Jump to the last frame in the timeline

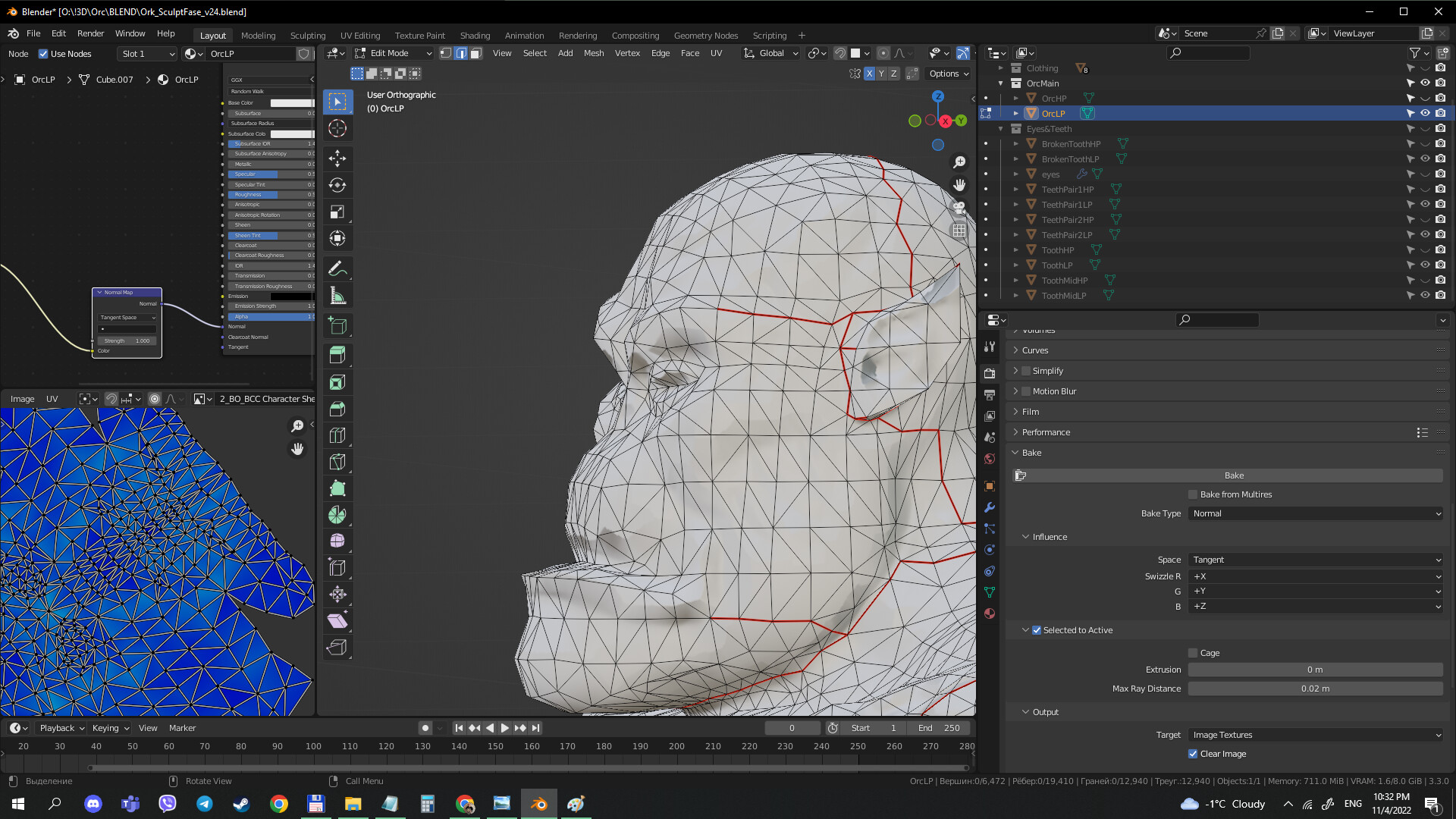point(535,727)
